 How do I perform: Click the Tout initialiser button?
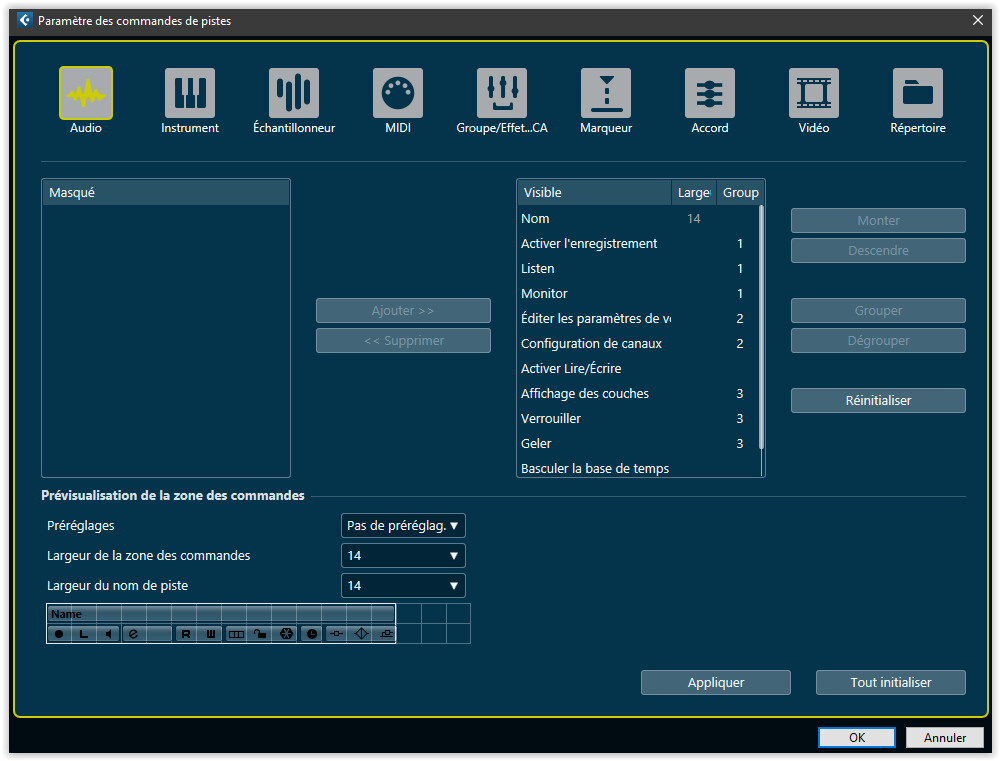[890, 683]
